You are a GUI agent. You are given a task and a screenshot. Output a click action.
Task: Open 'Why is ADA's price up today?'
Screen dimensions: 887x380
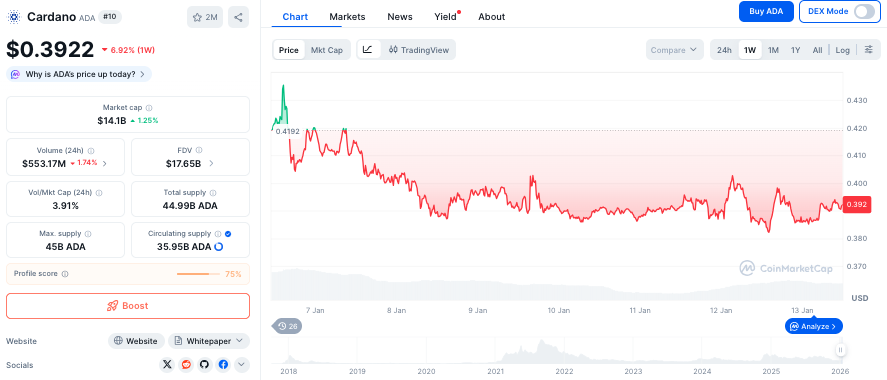tap(79, 74)
